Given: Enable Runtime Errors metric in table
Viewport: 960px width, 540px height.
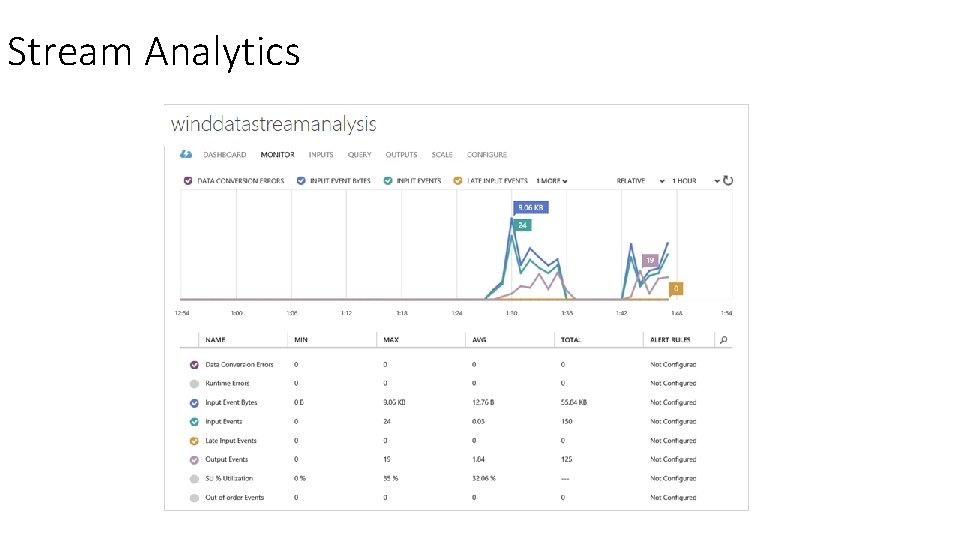Looking at the screenshot, I should (x=194, y=384).
